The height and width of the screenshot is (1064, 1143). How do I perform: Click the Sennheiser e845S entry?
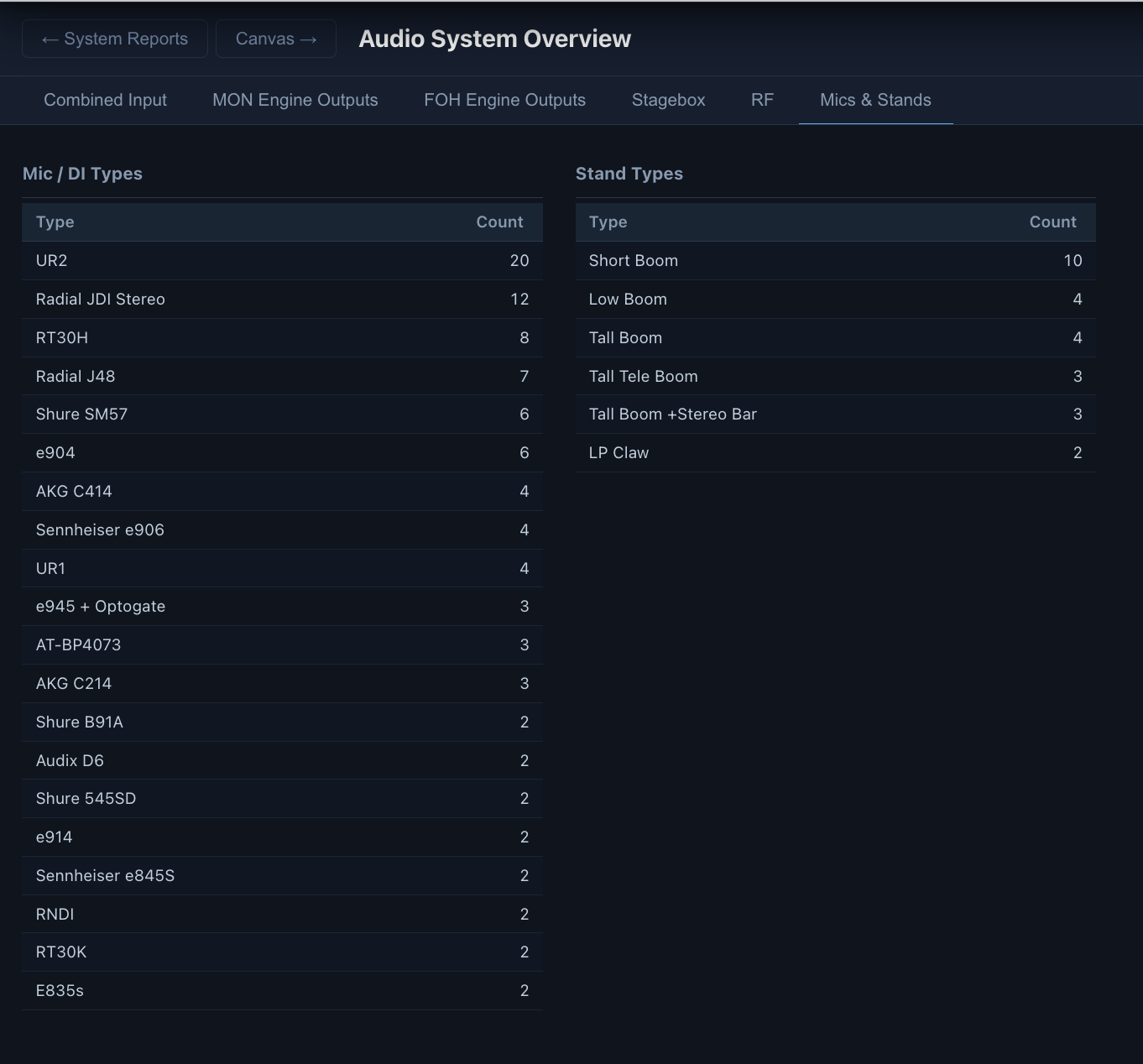coord(282,876)
